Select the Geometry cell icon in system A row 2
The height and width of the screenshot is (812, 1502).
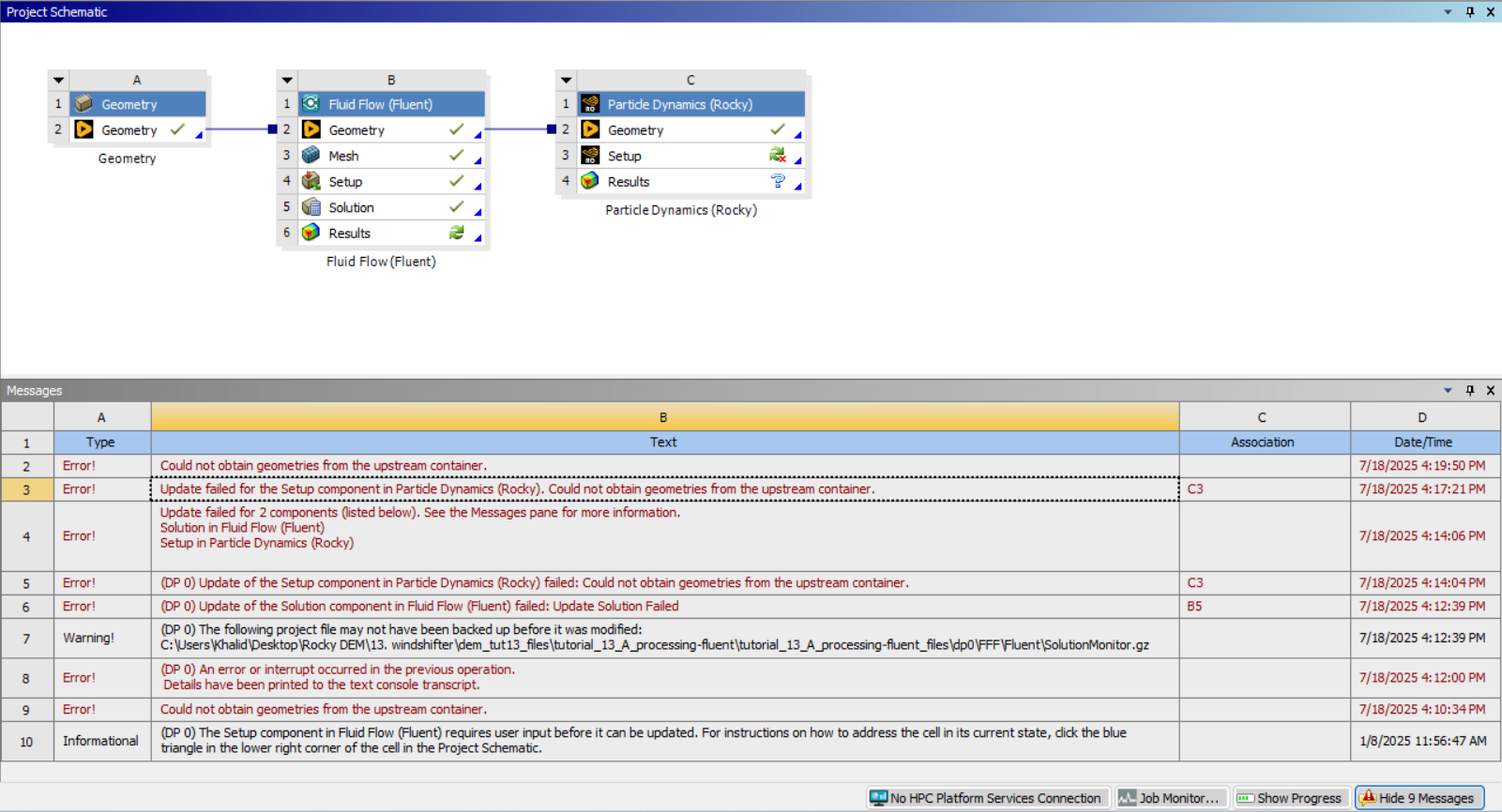tap(83, 129)
